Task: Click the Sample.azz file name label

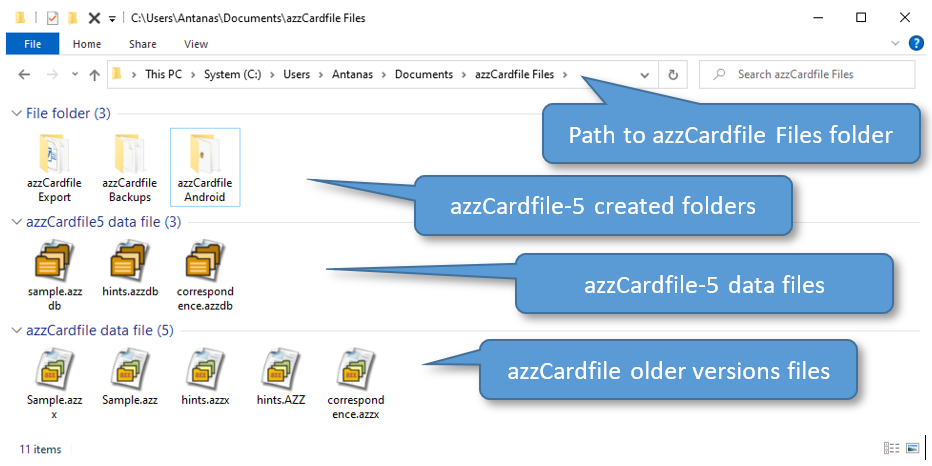Action: click(x=130, y=400)
